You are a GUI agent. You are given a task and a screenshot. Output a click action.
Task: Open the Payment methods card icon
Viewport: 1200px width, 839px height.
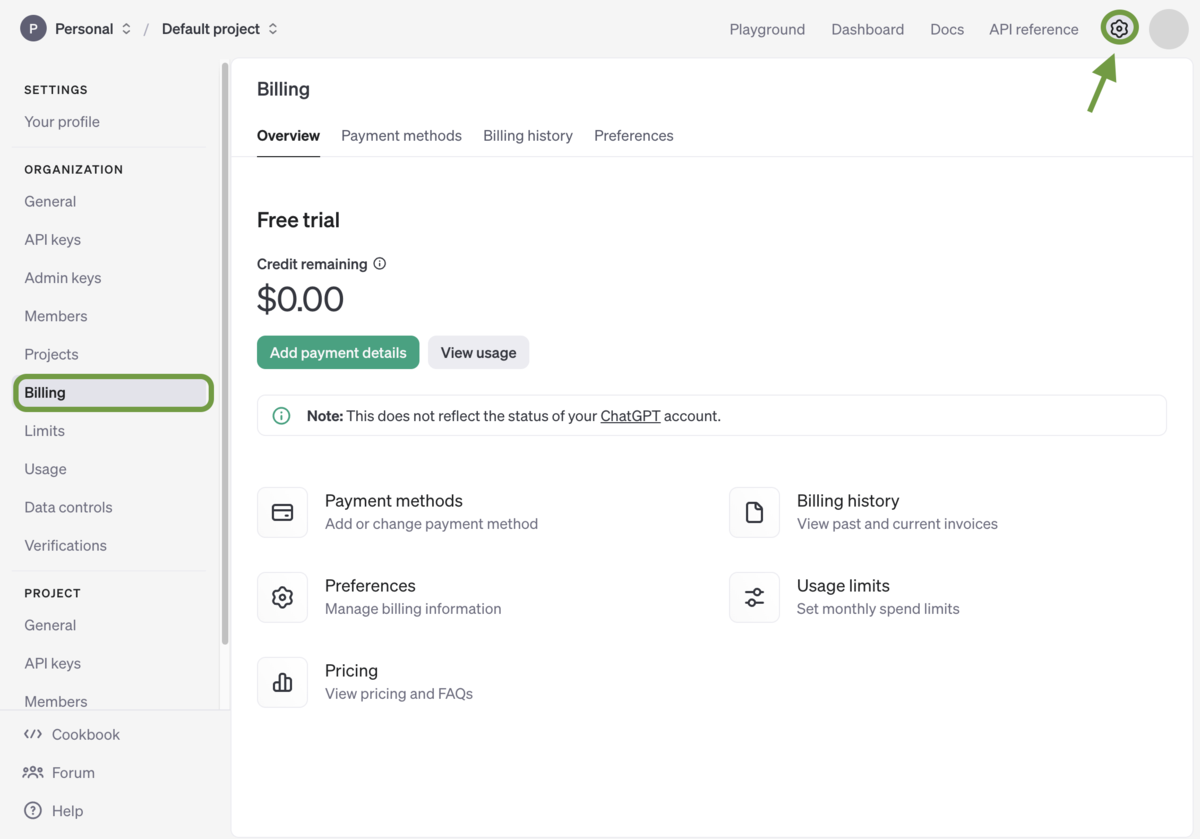tap(282, 511)
